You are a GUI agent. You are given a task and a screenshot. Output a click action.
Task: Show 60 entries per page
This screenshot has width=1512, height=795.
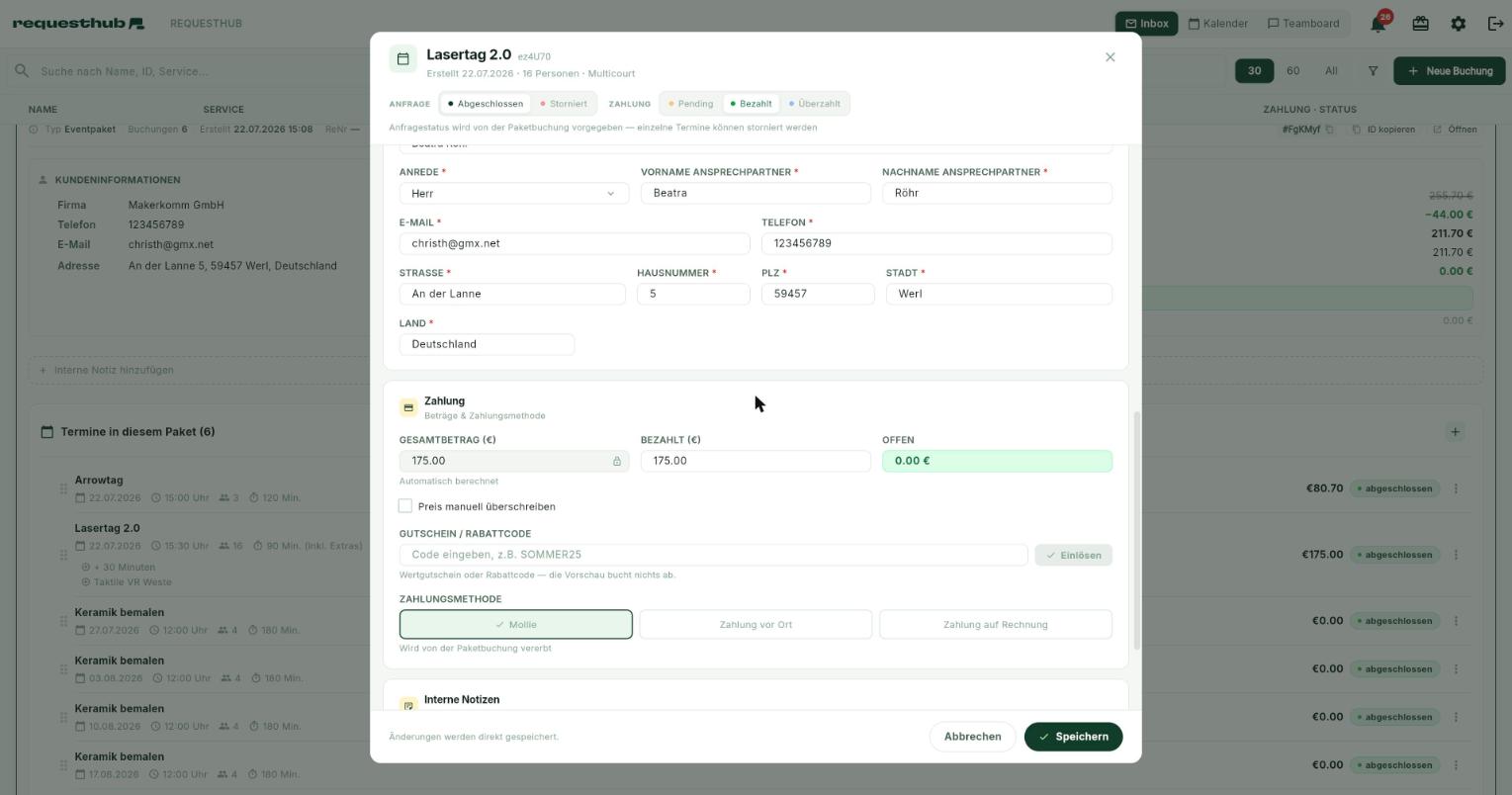(x=1292, y=71)
